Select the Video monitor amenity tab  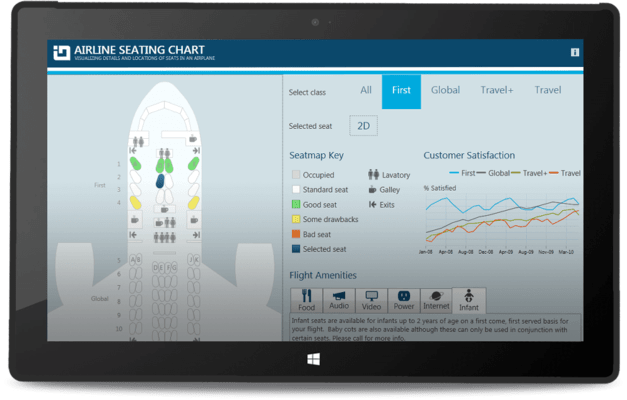(371, 300)
